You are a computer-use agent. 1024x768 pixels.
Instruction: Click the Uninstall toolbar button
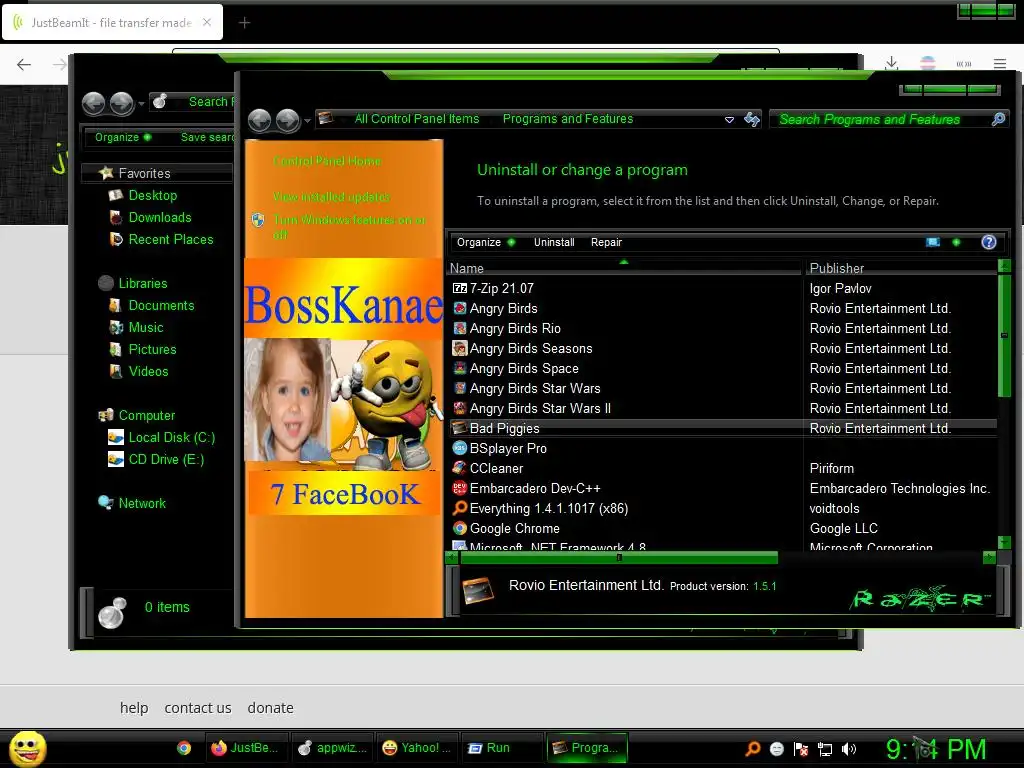pos(554,242)
